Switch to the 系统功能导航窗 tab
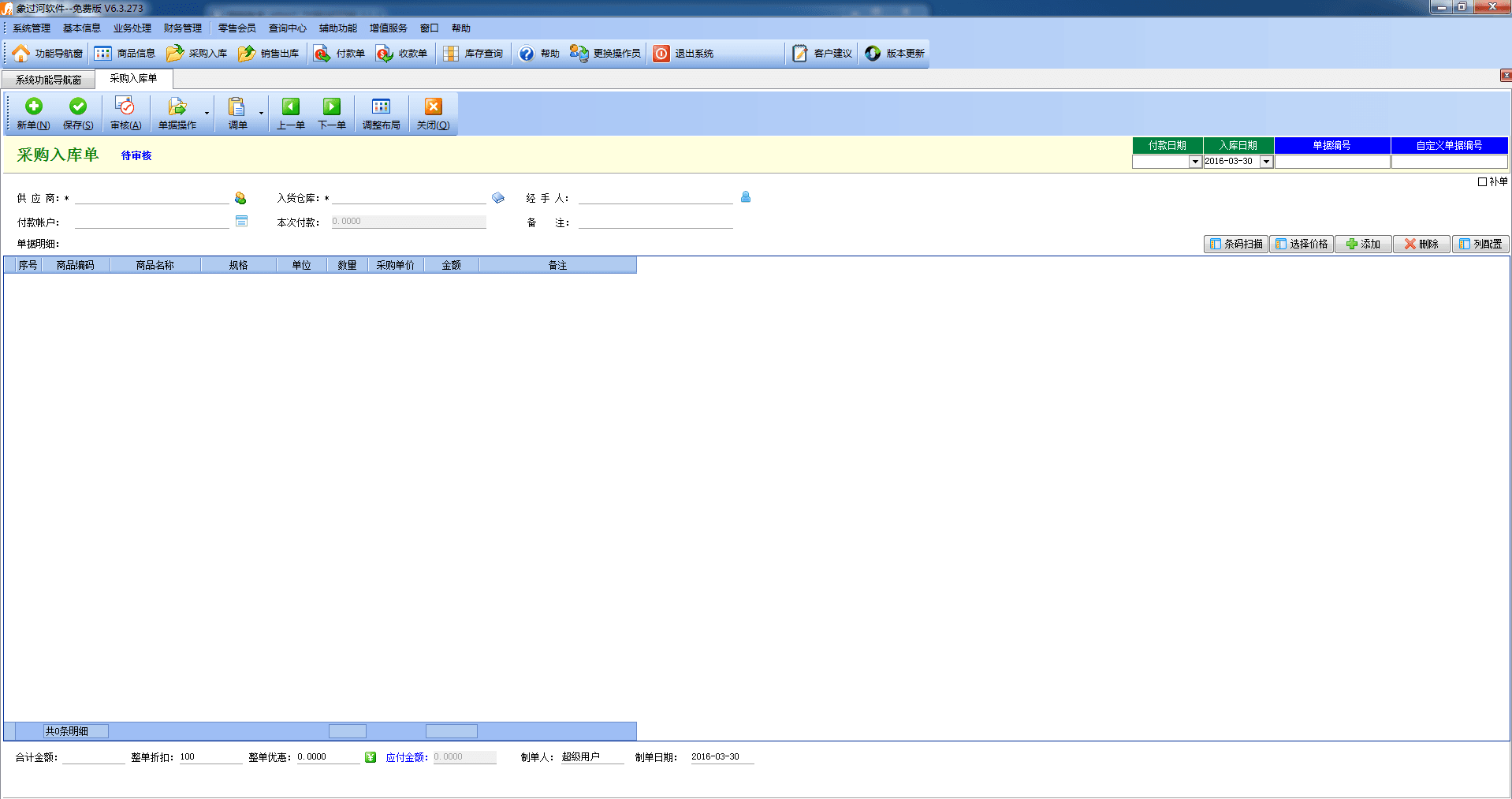Screen dimensions: 1512x799 (x=48, y=80)
